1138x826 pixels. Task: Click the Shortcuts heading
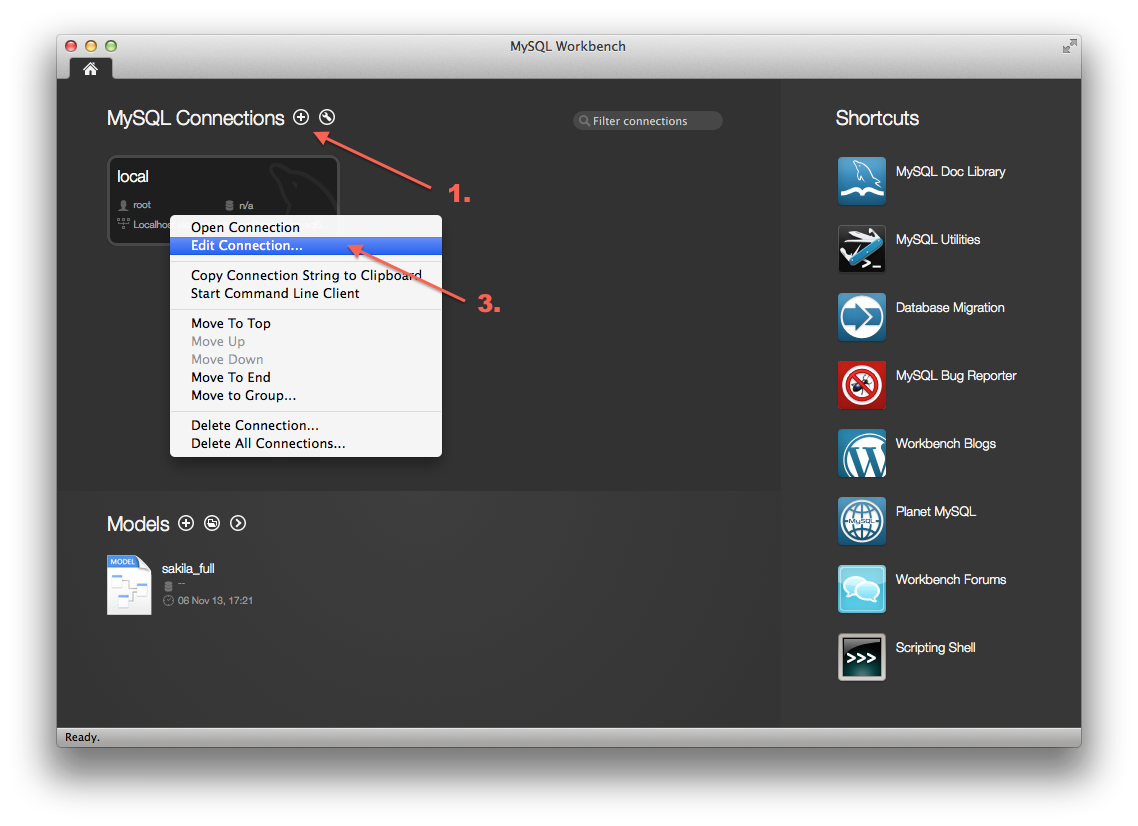tap(877, 118)
